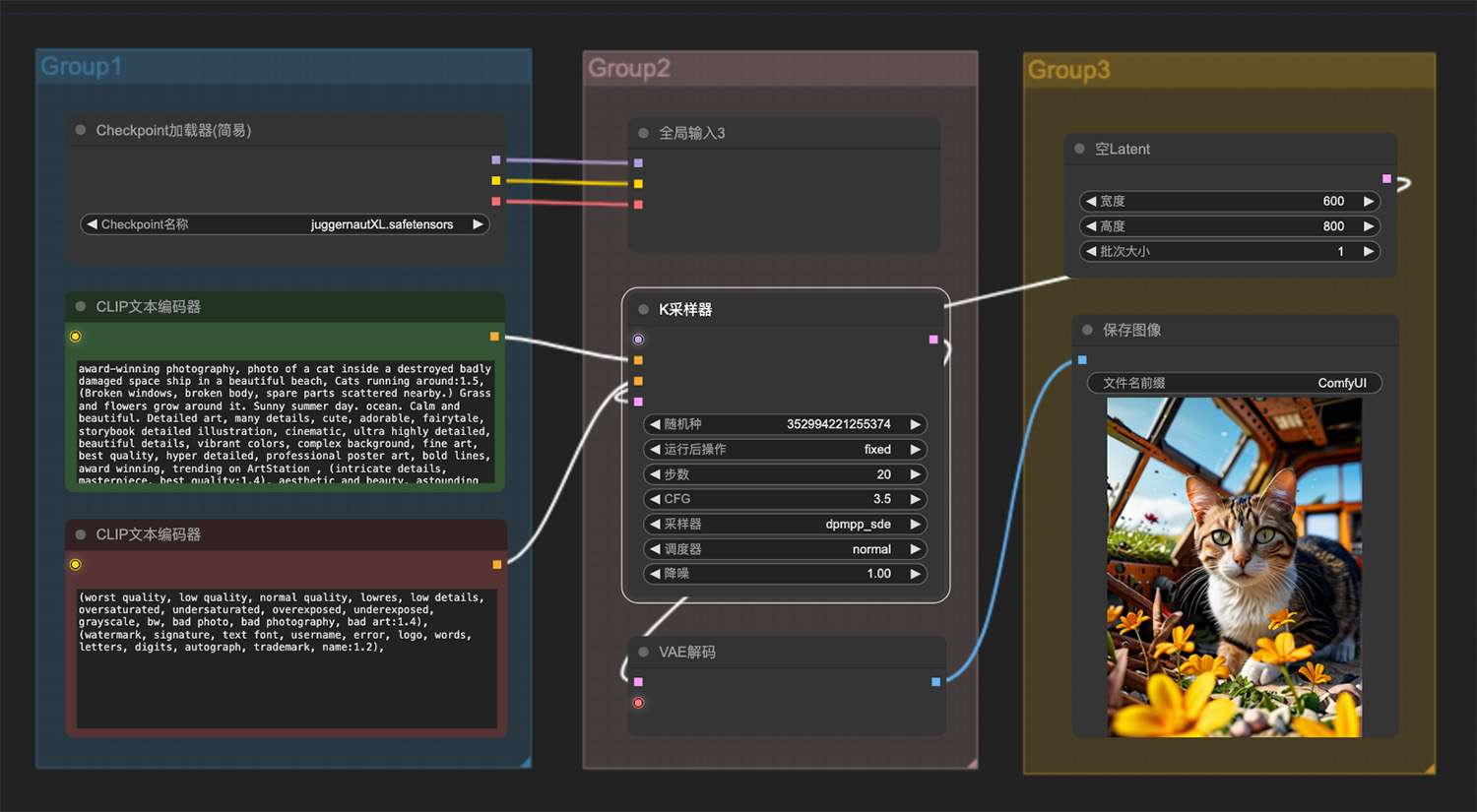Image resolution: width=1477 pixels, height=812 pixels.
Task: Decrease CFG value with left arrow
Action: coord(655,499)
